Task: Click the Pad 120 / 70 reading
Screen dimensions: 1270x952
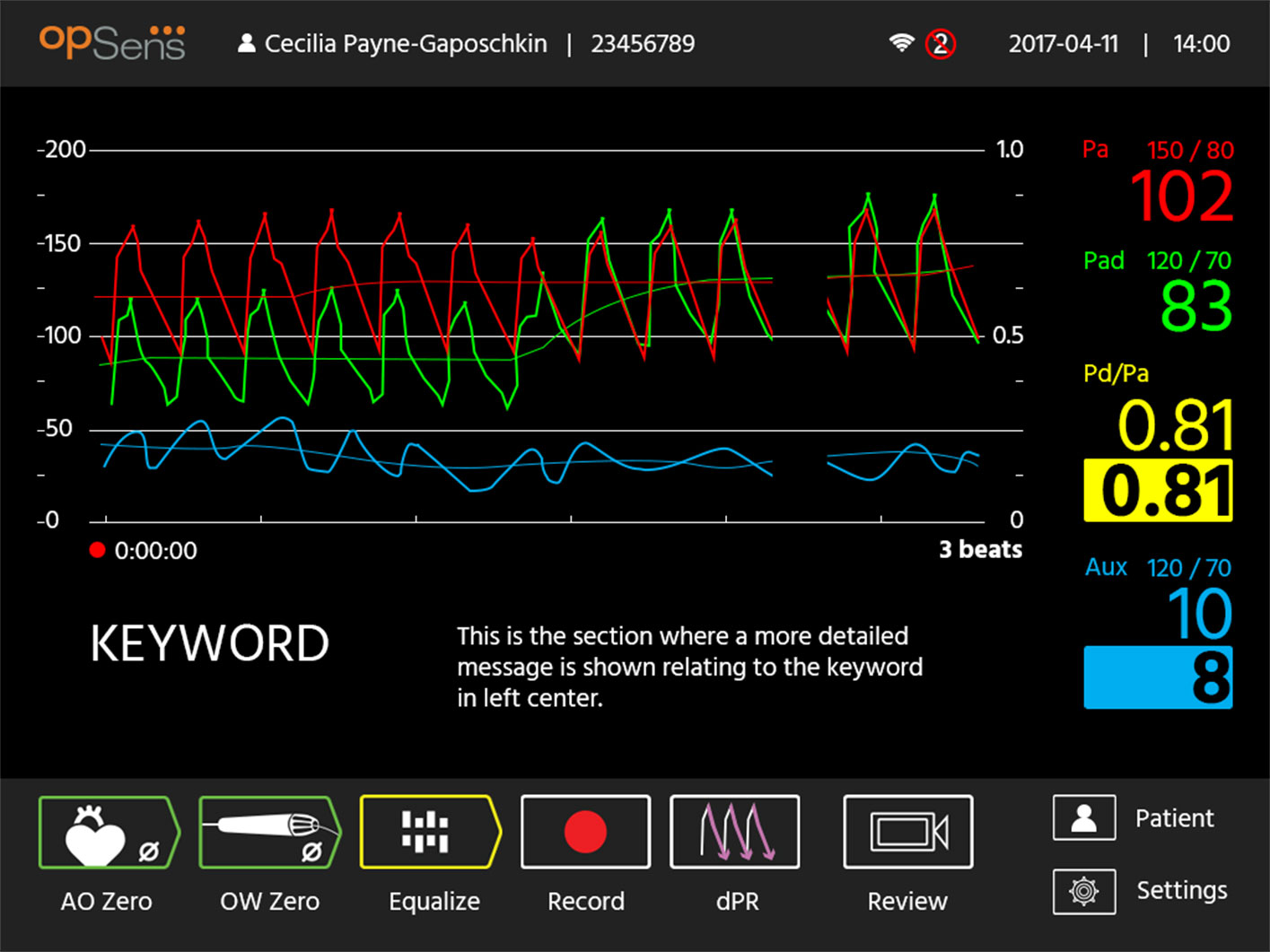Action: (1189, 261)
